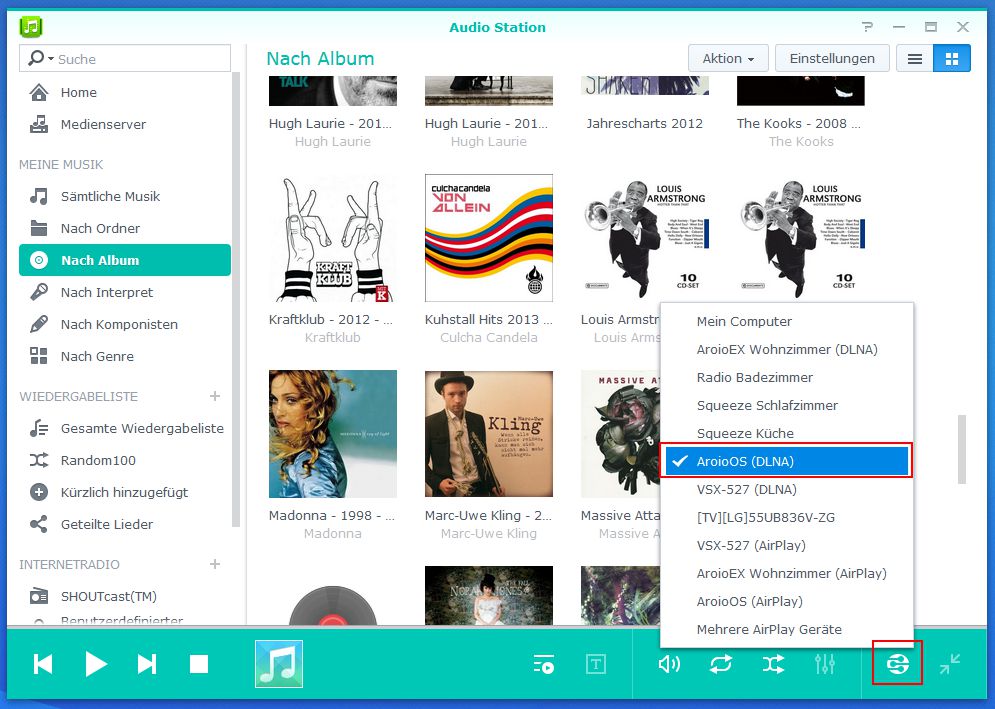Browse music Nach Genre

pyautogui.click(x=125, y=357)
